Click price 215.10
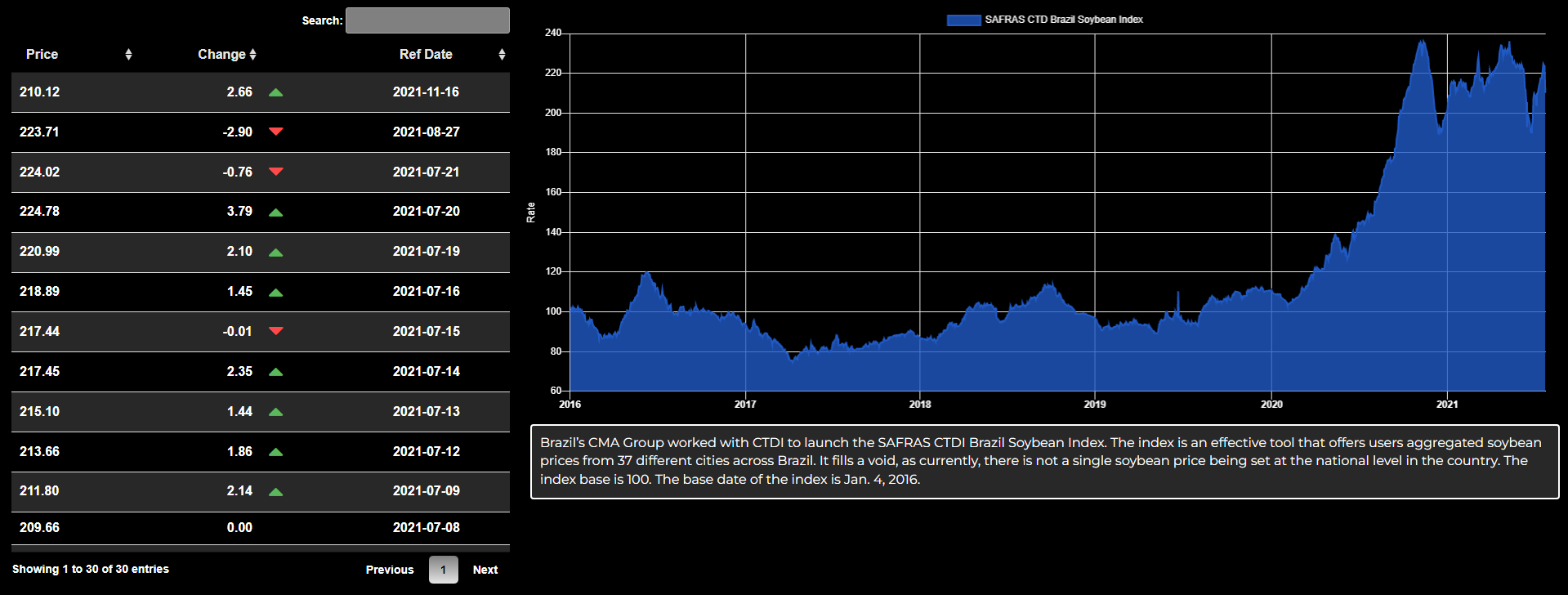The height and width of the screenshot is (595, 1568). tap(39, 411)
